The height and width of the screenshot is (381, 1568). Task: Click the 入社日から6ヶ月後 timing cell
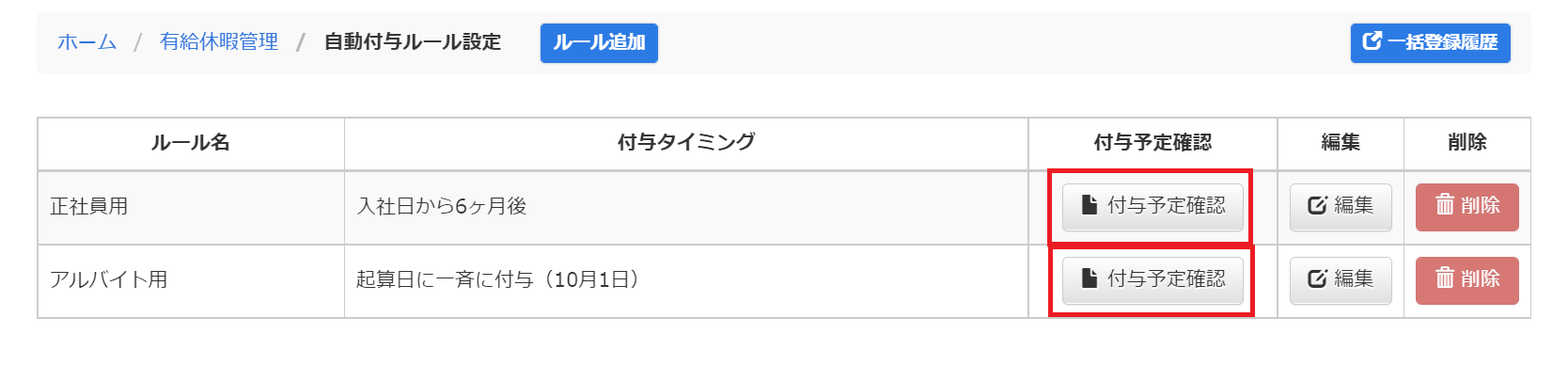[686, 207]
